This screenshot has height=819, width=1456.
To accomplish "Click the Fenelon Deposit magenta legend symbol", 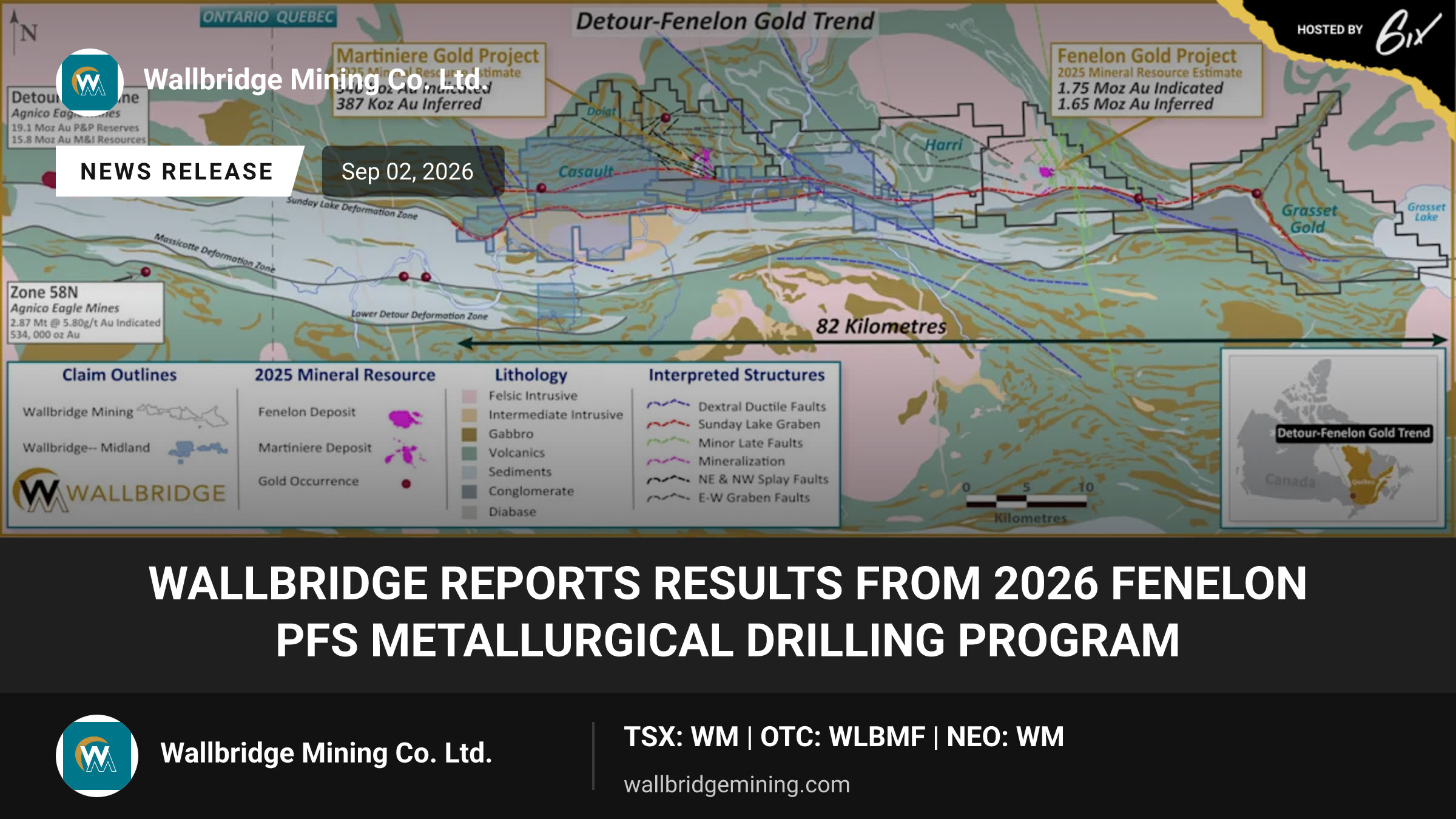I will 405,418.
